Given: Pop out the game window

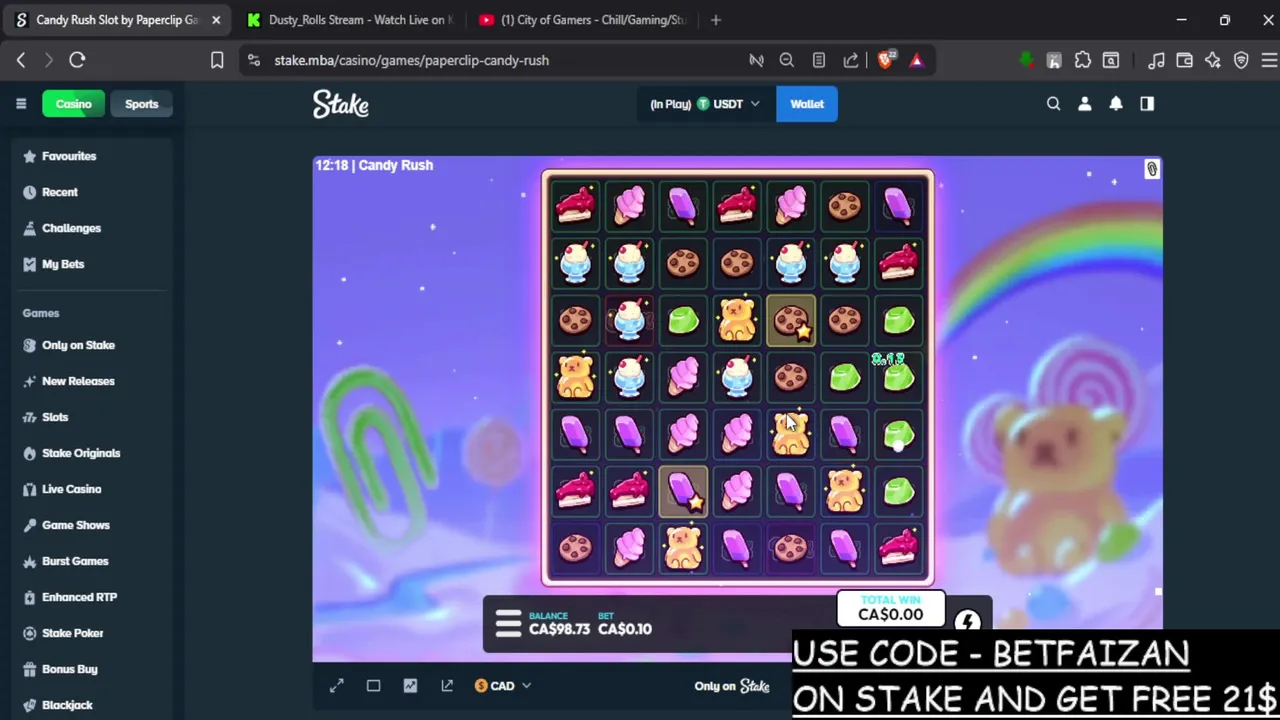Looking at the screenshot, I should pyautogui.click(x=447, y=686).
